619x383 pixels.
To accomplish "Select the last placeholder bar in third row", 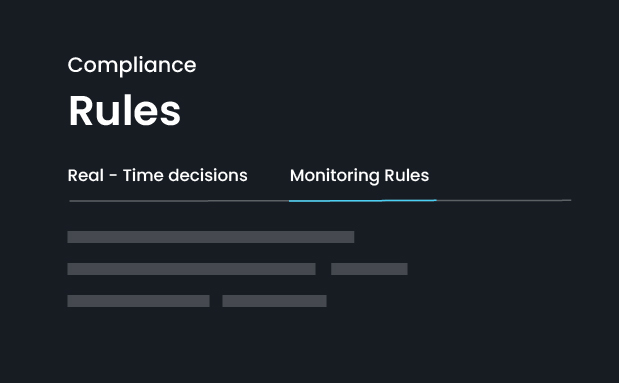I will [274, 301].
